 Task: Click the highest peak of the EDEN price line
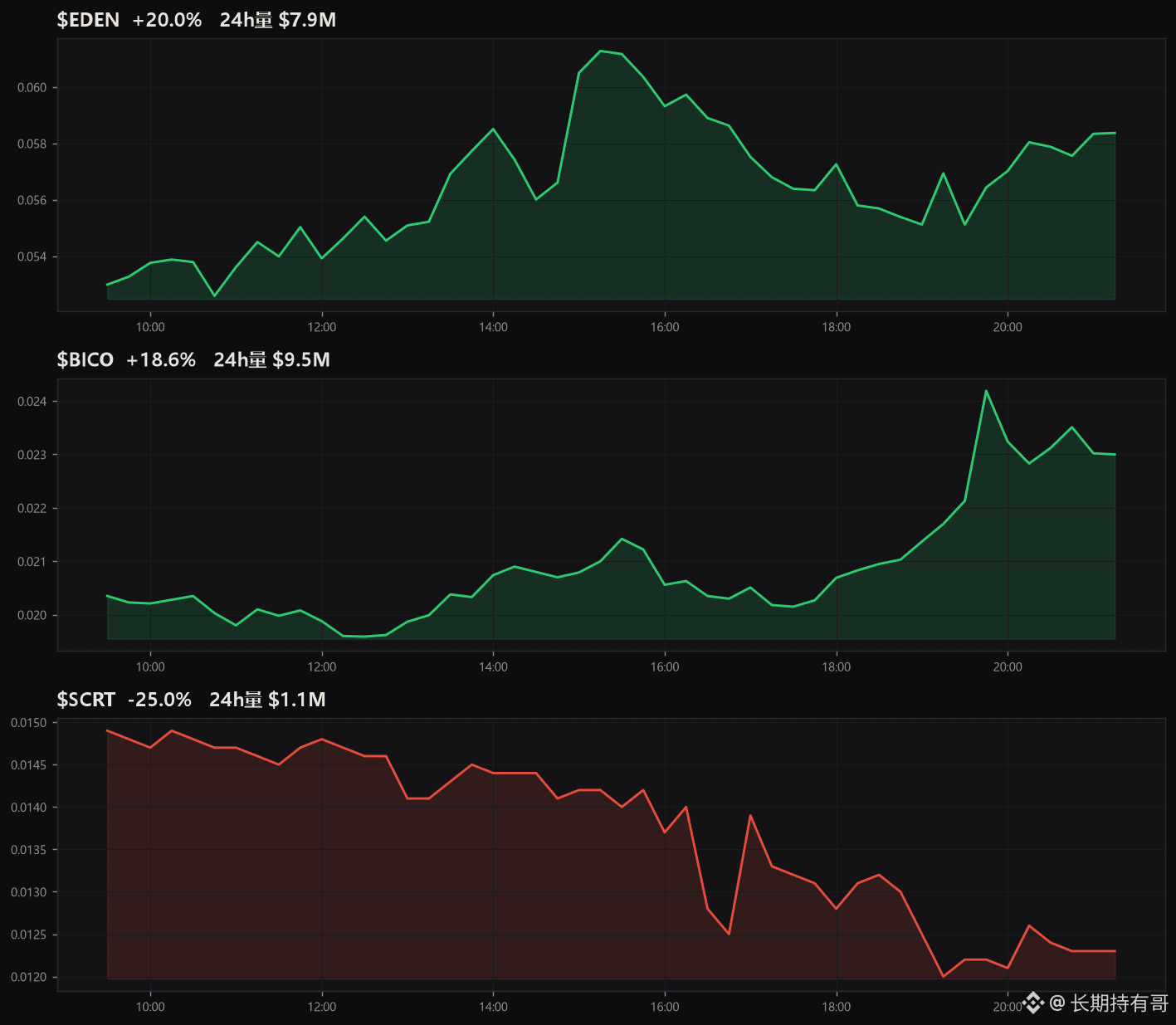coord(600,51)
